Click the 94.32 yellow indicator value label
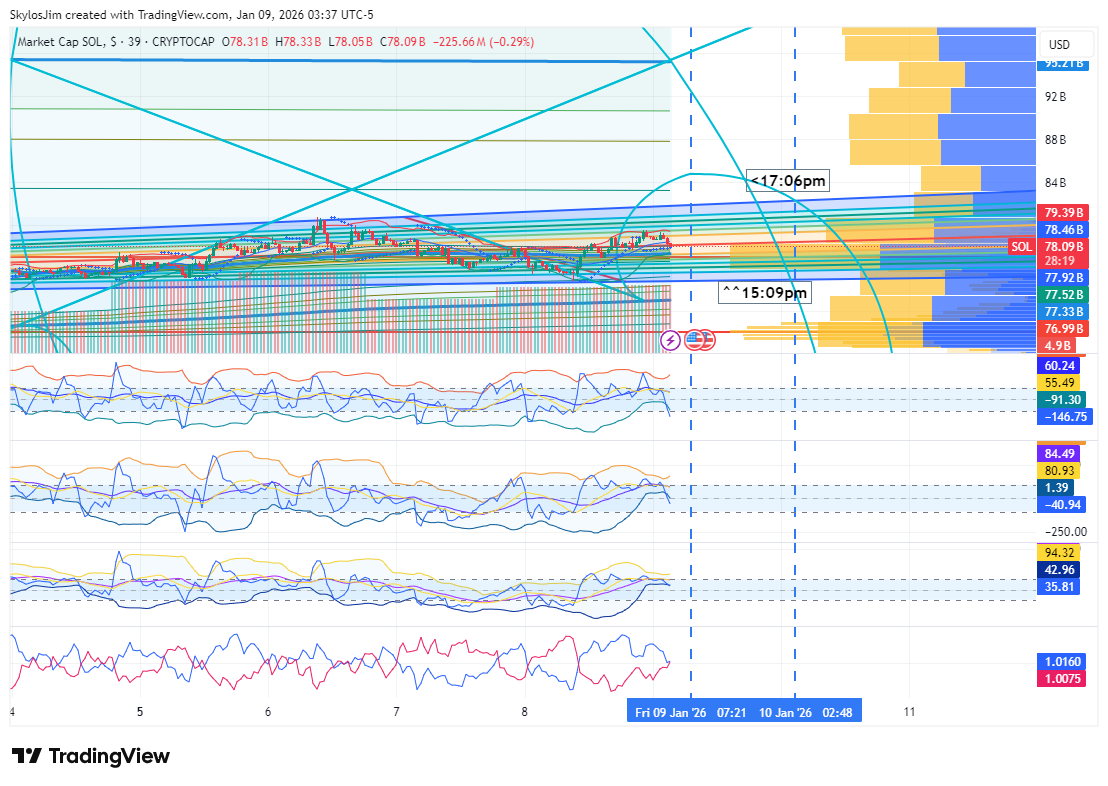 click(x=1059, y=552)
